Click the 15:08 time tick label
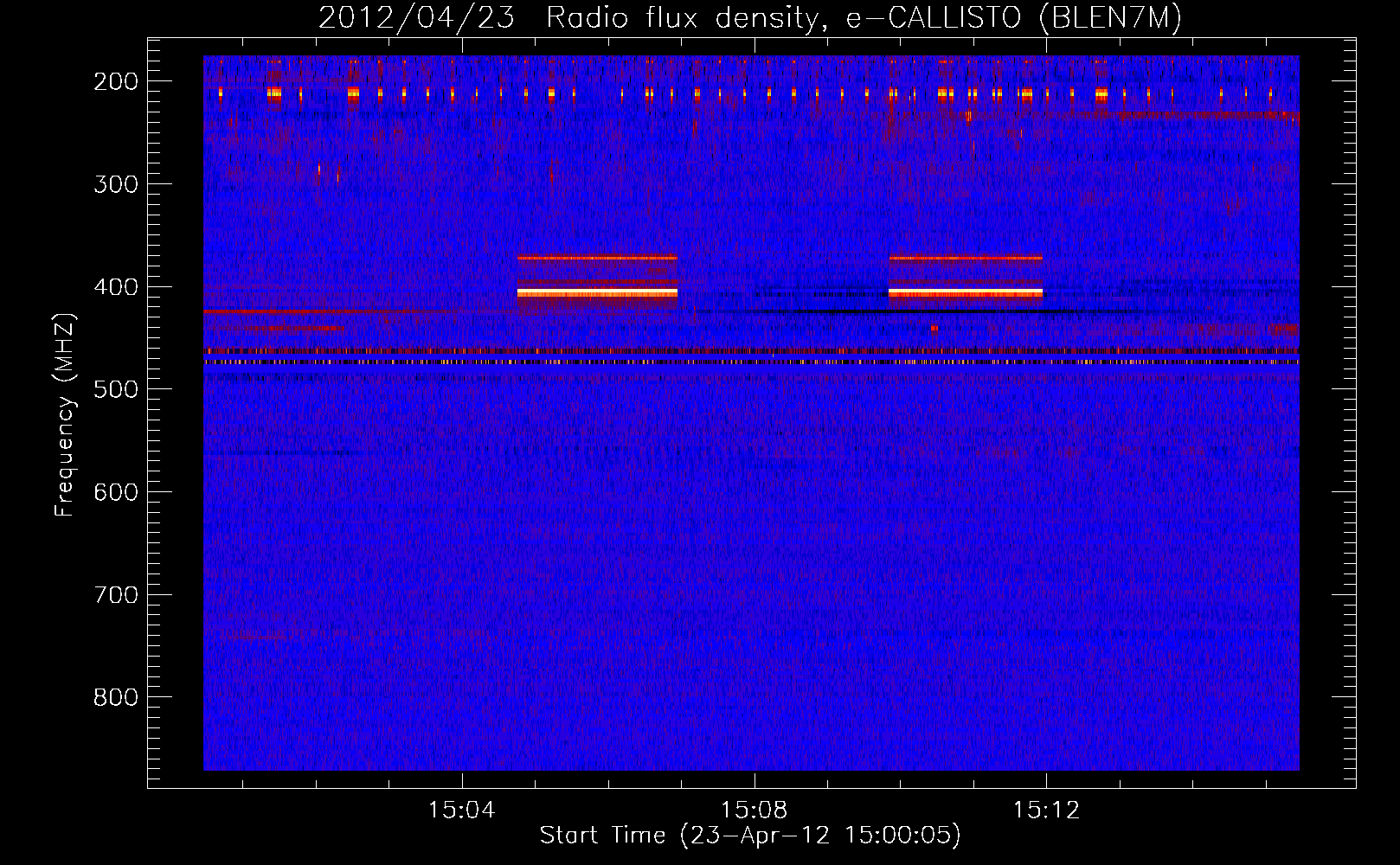 (755, 811)
